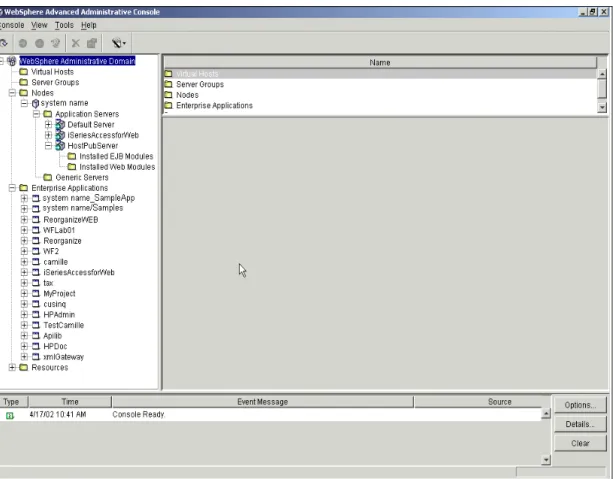Select Reorganize application in the tree
613x479 pixels.
pyautogui.click(x=63, y=241)
